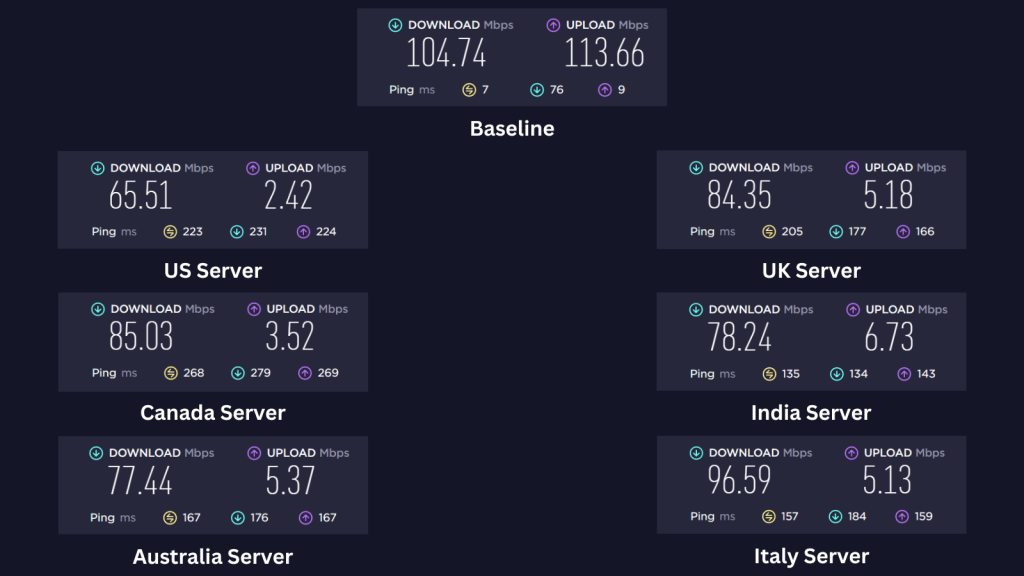Image resolution: width=1024 pixels, height=576 pixels.
Task: Select the Baseline download speed 104.74
Action: click(446, 54)
